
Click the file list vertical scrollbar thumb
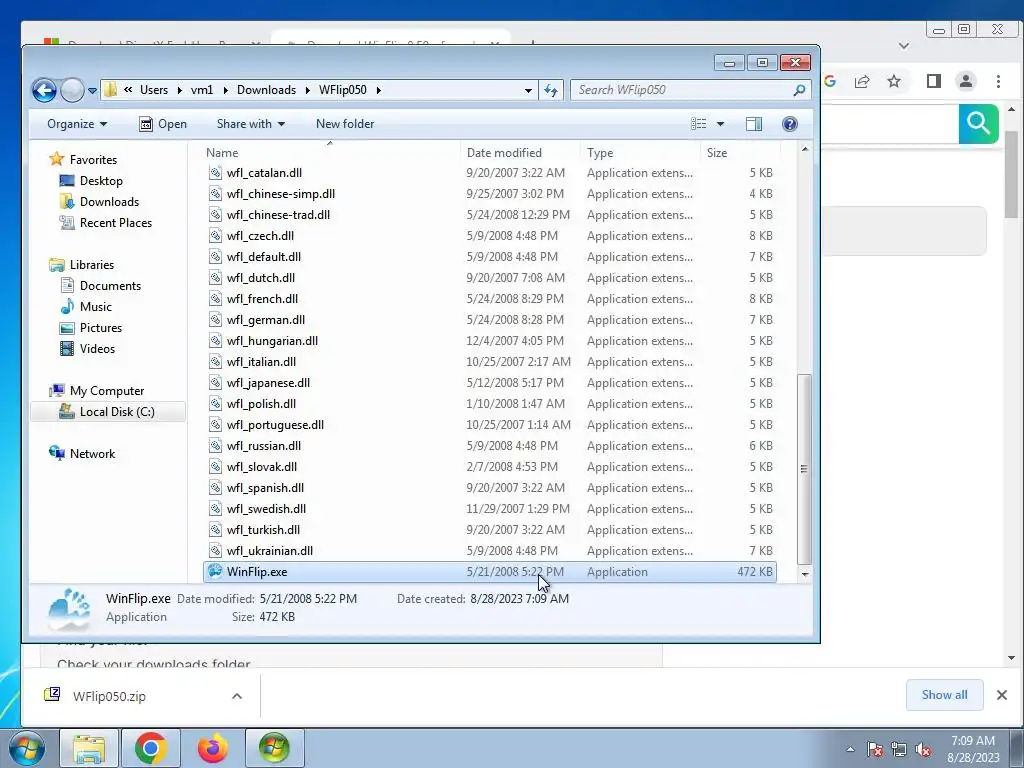(805, 468)
